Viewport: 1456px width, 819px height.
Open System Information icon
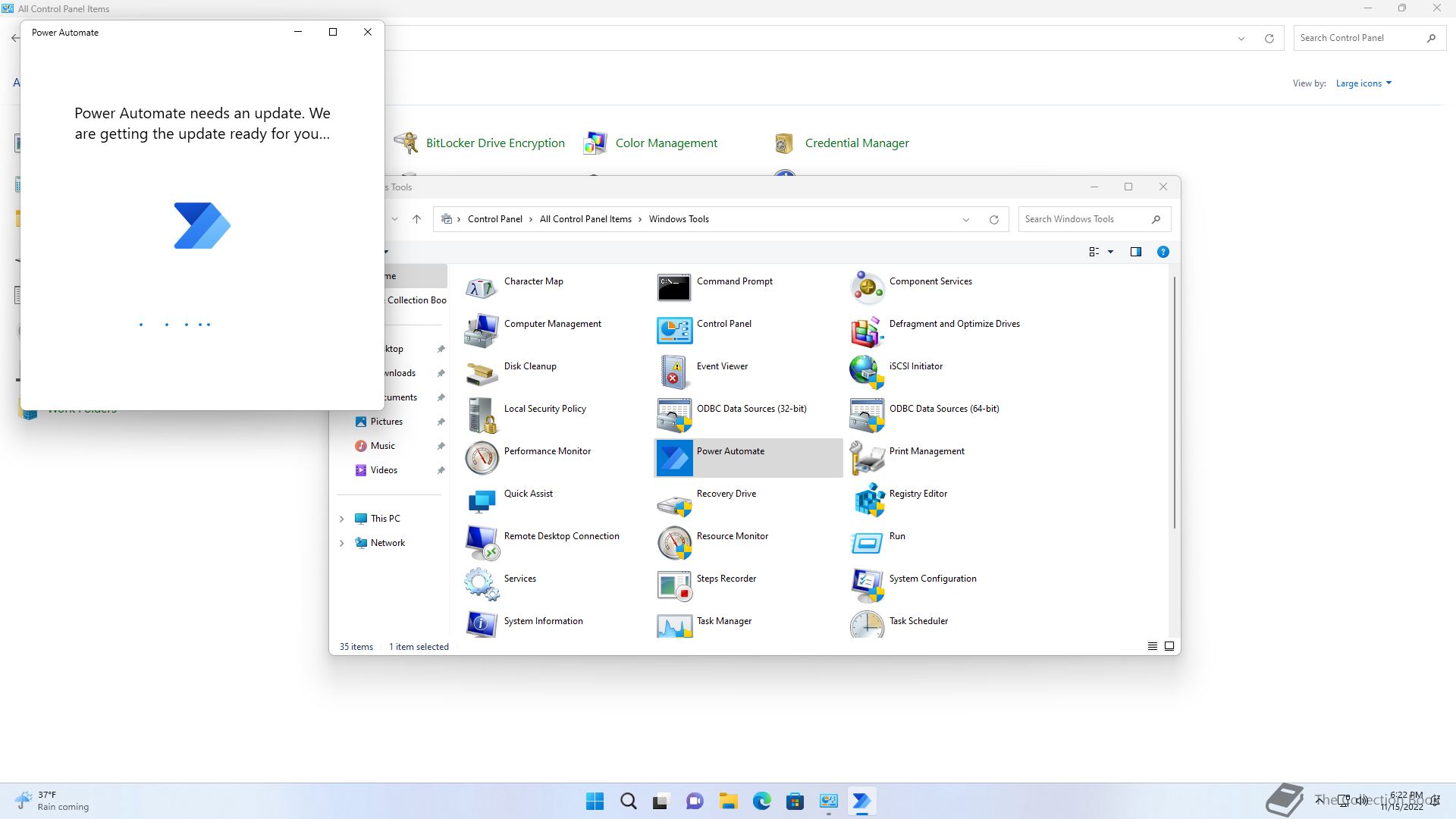pyautogui.click(x=482, y=624)
